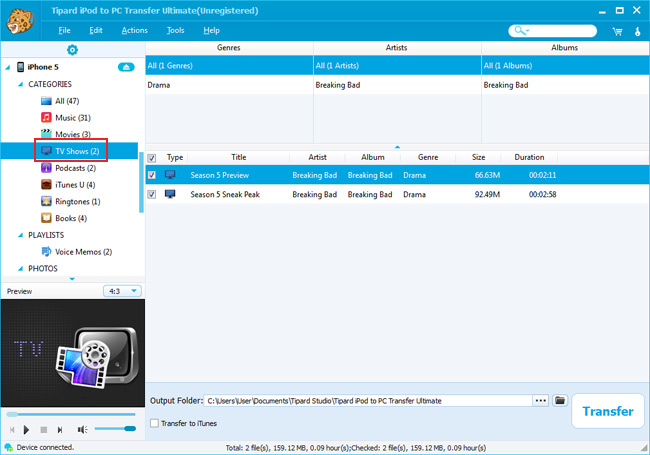Viewport: 650px width, 455px height.
Task: Browse output folder with the ellipsis button
Action: (541, 400)
